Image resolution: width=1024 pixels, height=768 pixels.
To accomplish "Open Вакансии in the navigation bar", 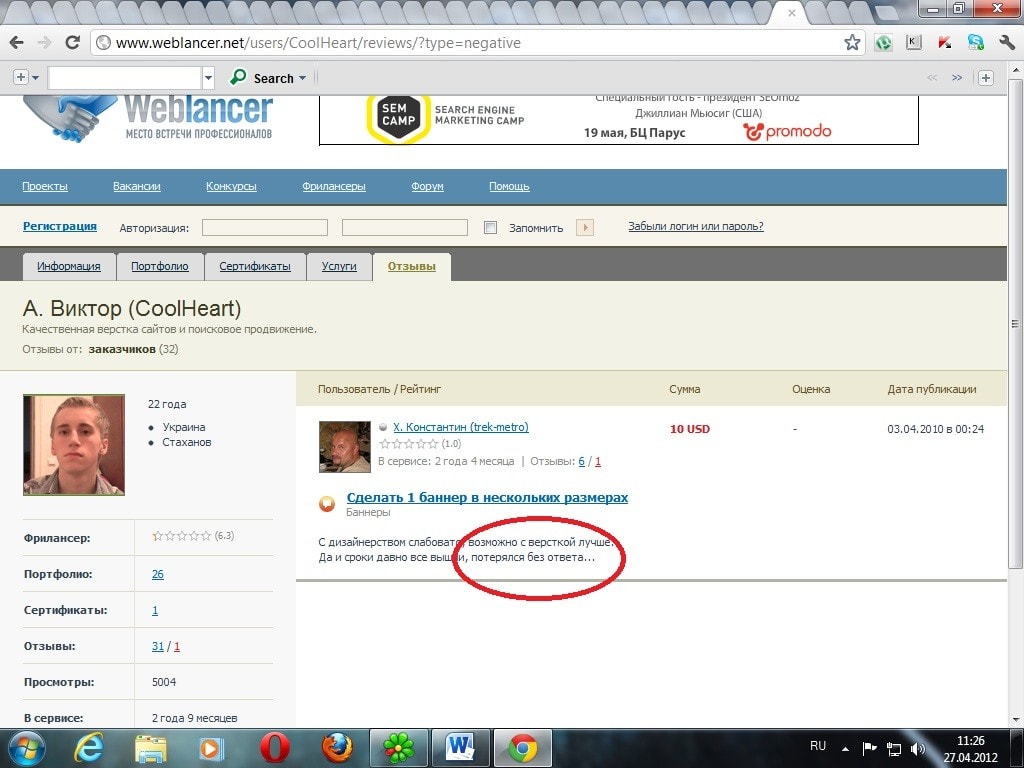I will (x=136, y=186).
